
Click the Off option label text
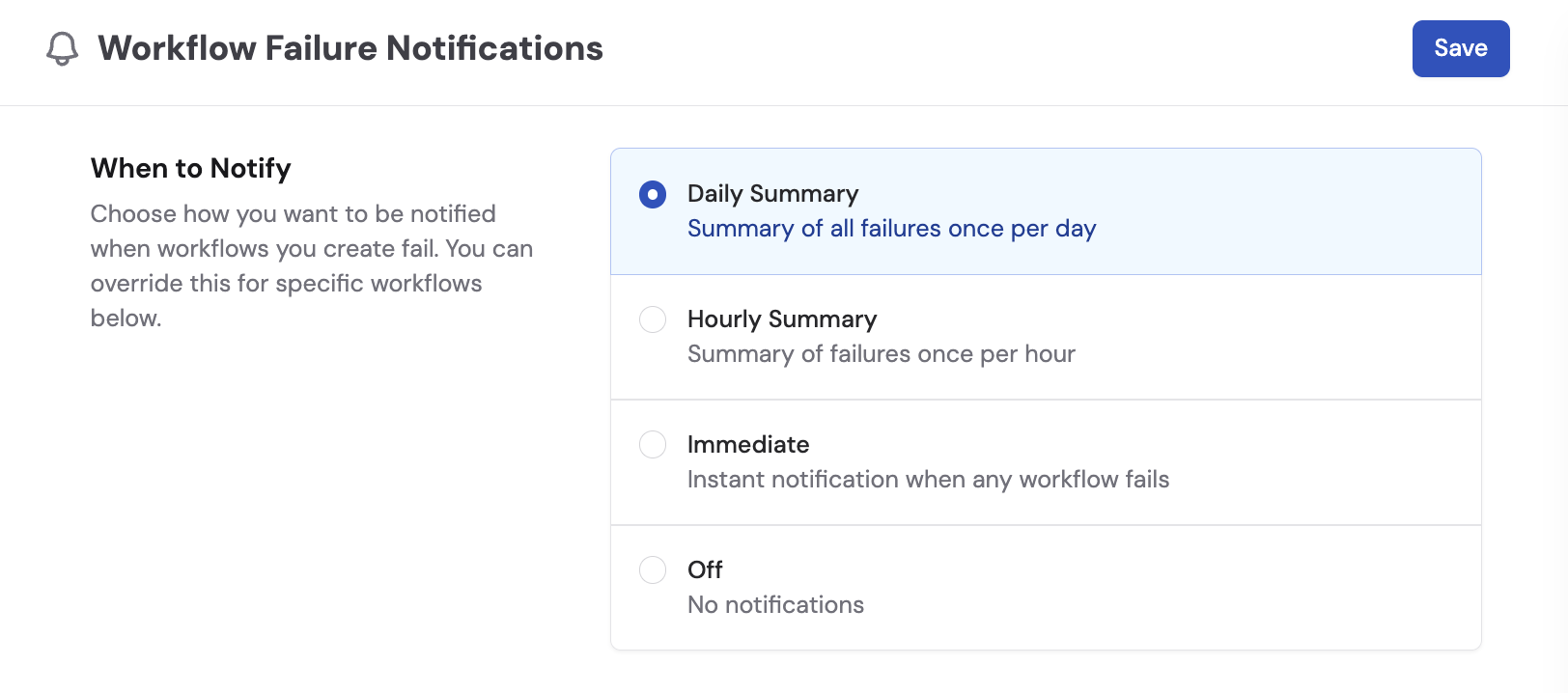click(x=704, y=570)
